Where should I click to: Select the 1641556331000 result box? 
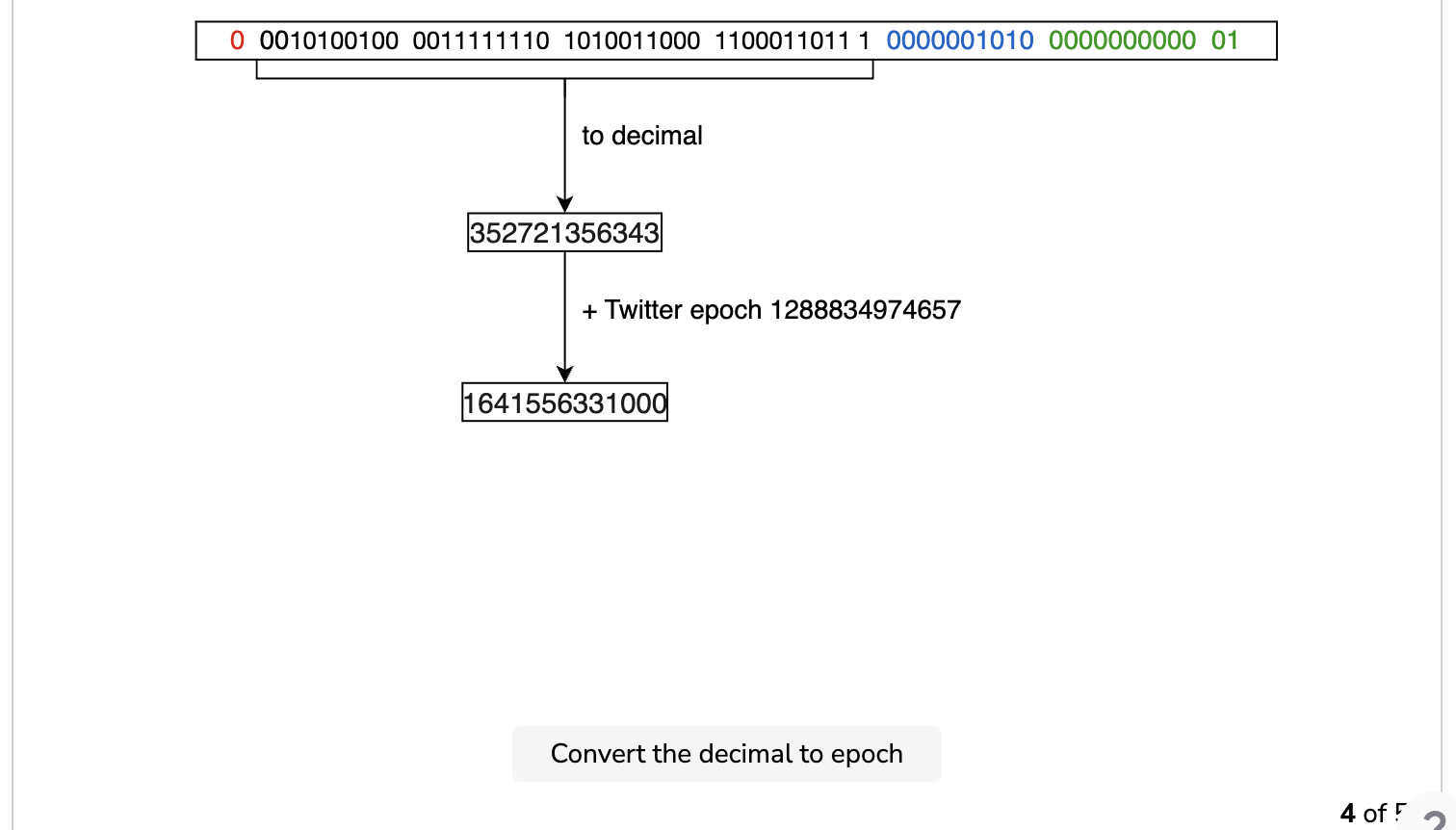(x=564, y=402)
